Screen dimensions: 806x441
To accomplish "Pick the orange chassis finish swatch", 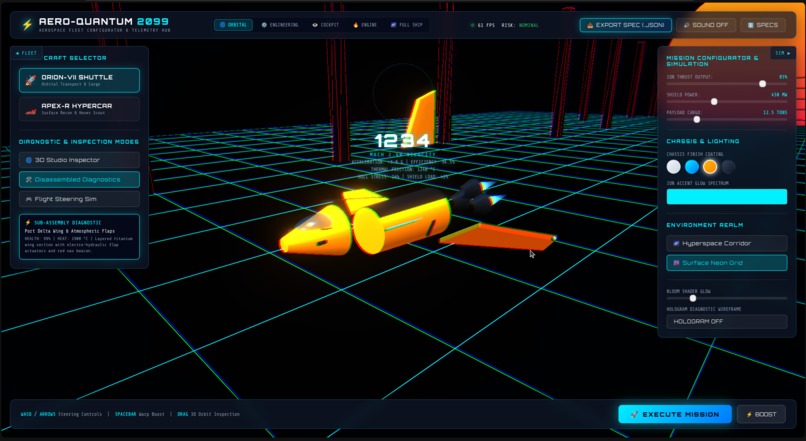I will pyautogui.click(x=710, y=167).
